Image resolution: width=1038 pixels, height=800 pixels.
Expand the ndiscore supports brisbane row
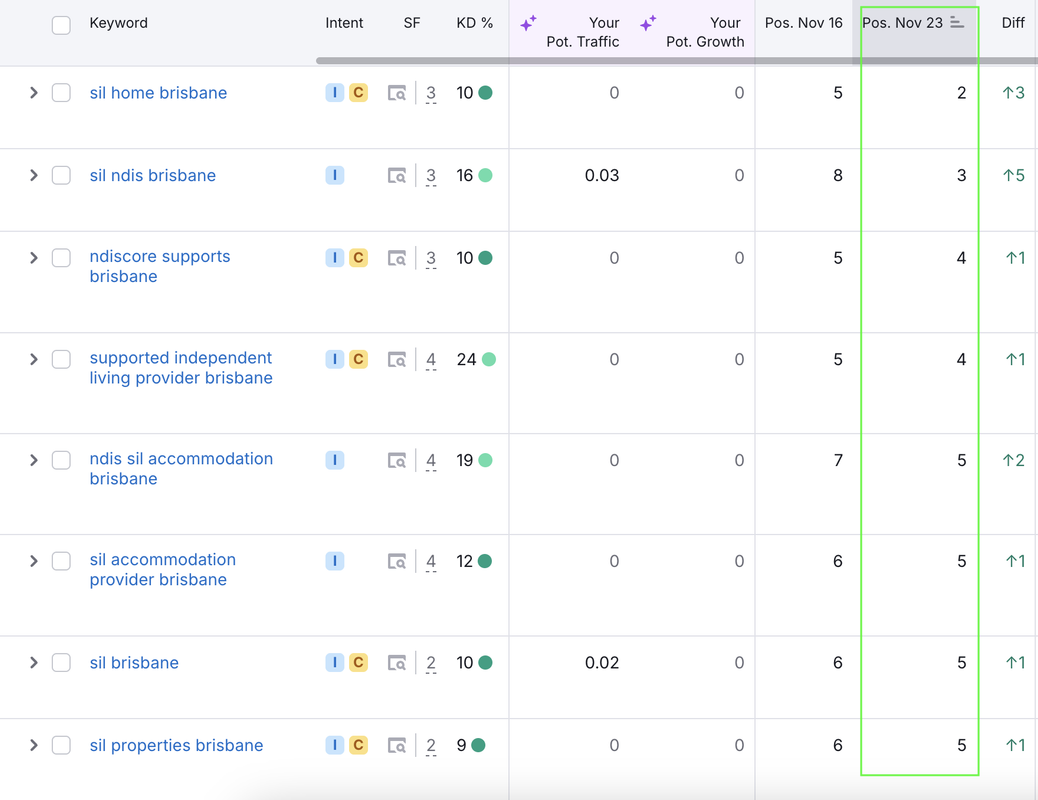point(34,258)
